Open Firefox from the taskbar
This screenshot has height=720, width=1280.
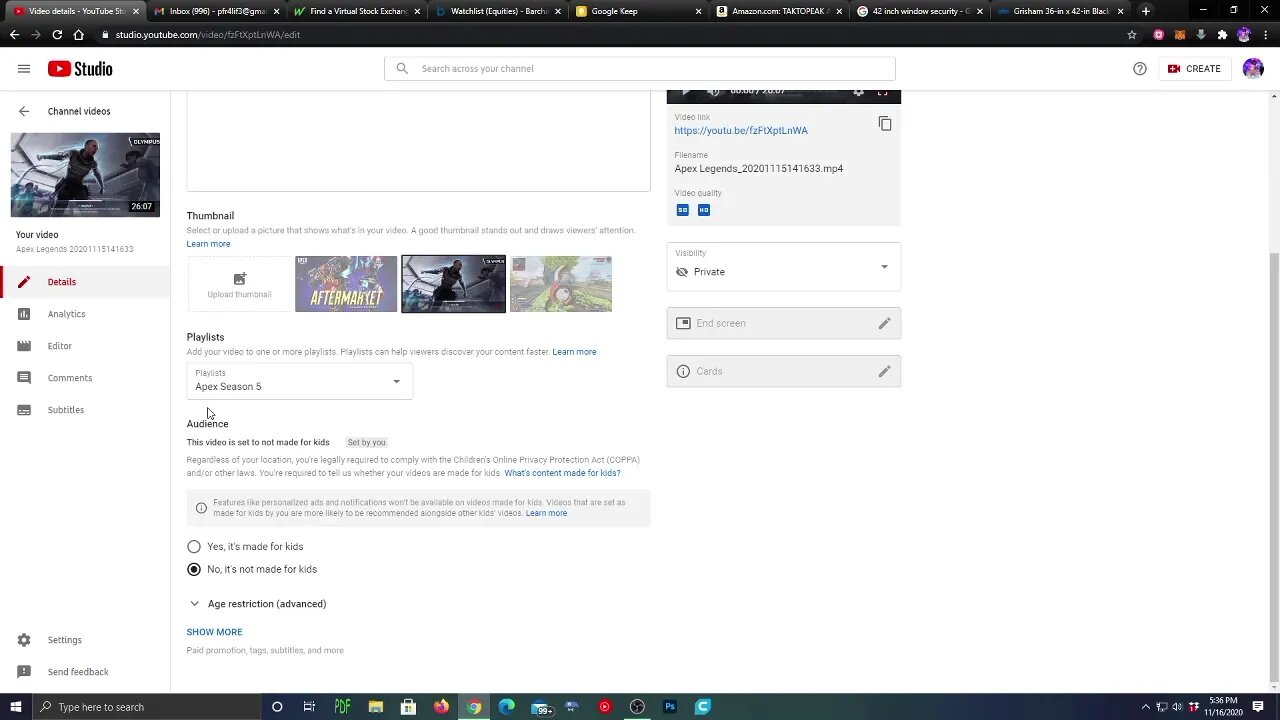pos(441,707)
